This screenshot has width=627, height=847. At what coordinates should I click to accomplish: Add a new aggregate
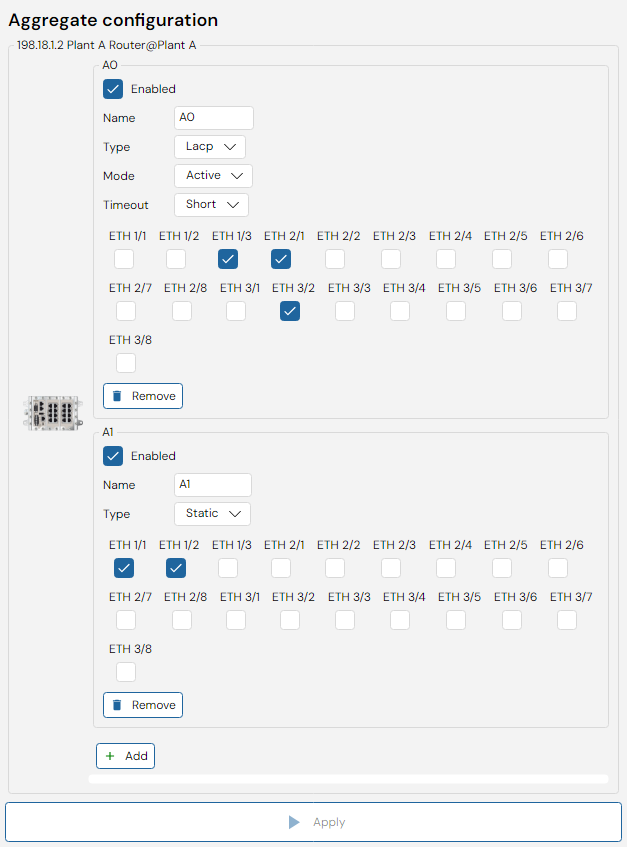pyautogui.click(x=125, y=756)
